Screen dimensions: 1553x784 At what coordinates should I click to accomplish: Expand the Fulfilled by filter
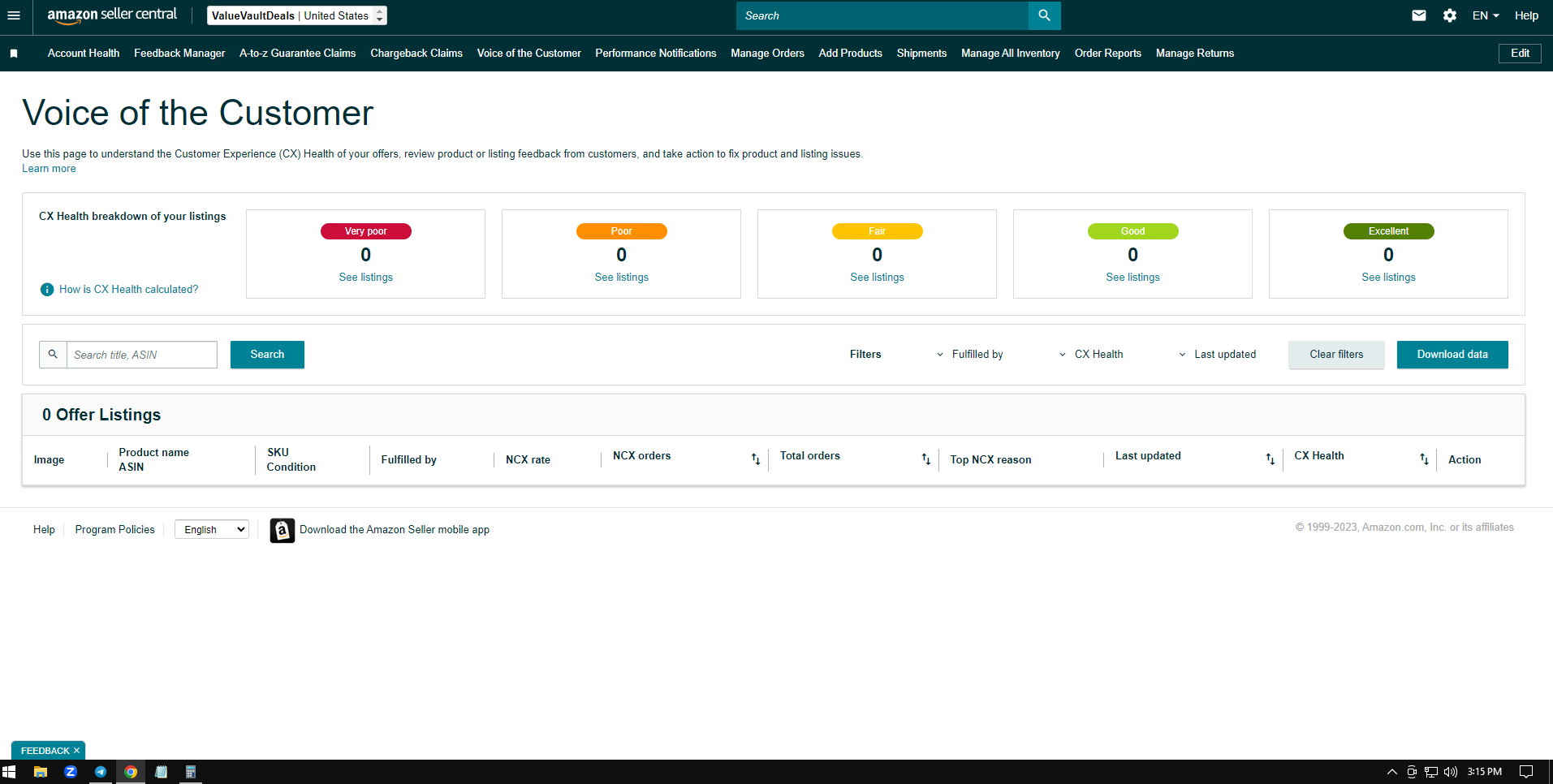(x=970, y=355)
